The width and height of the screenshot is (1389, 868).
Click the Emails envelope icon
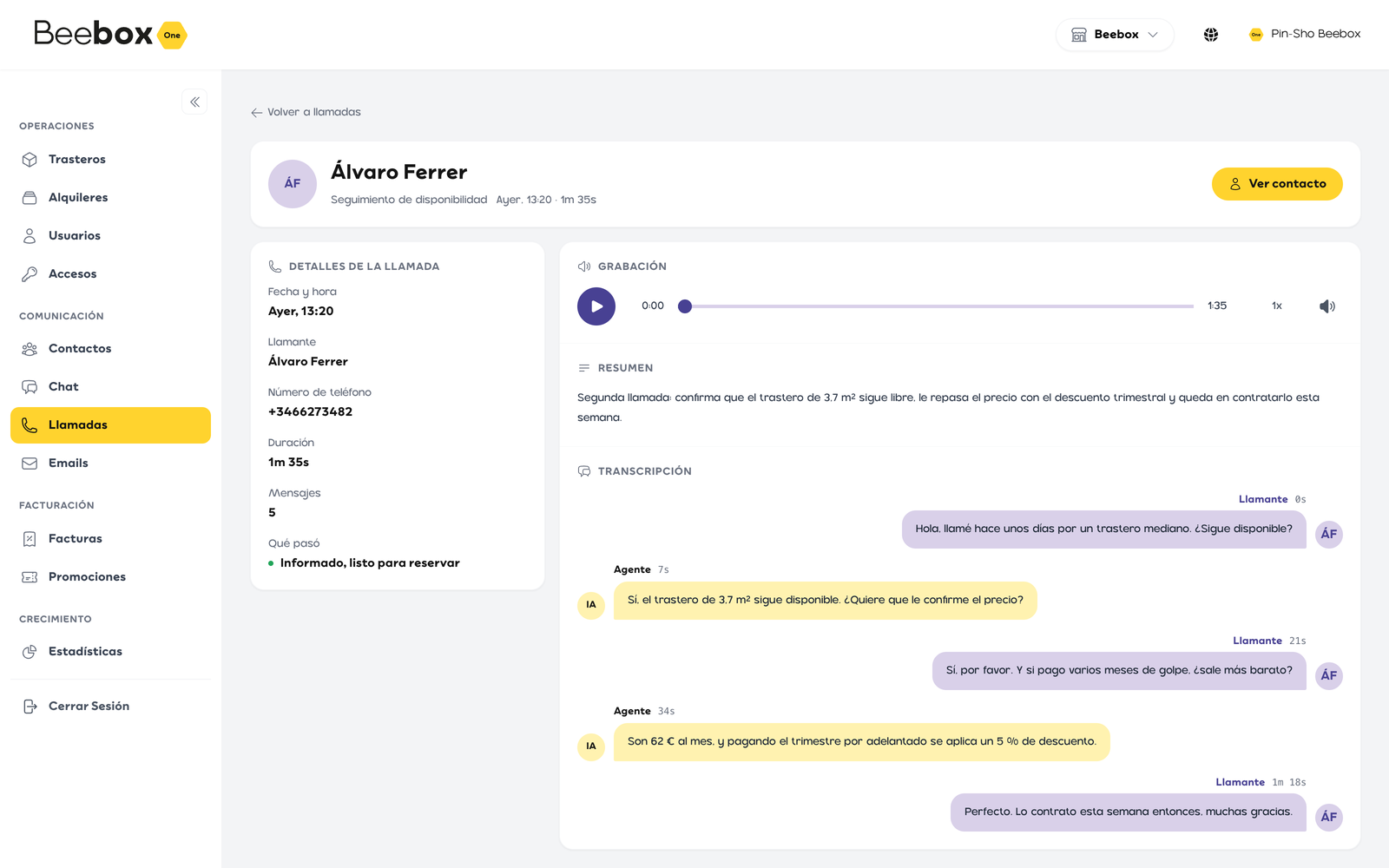click(x=30, y=464)
